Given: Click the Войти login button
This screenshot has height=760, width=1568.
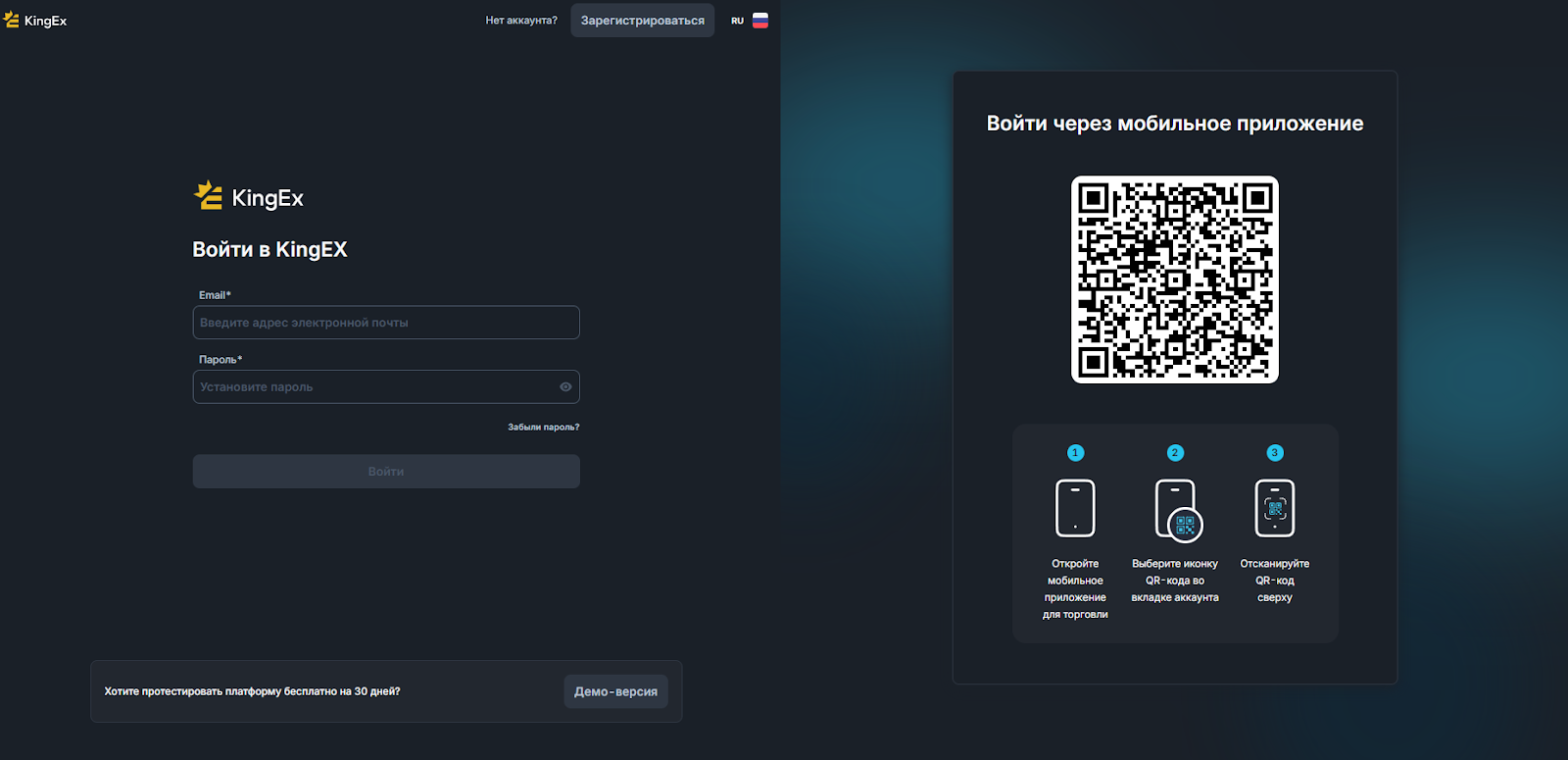Looking at the screenshot, I should coord(386,472).
